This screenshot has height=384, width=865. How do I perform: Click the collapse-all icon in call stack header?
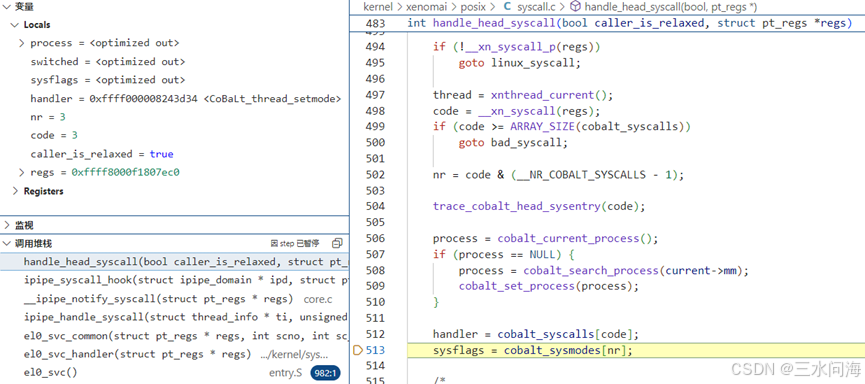pos(338,243)
